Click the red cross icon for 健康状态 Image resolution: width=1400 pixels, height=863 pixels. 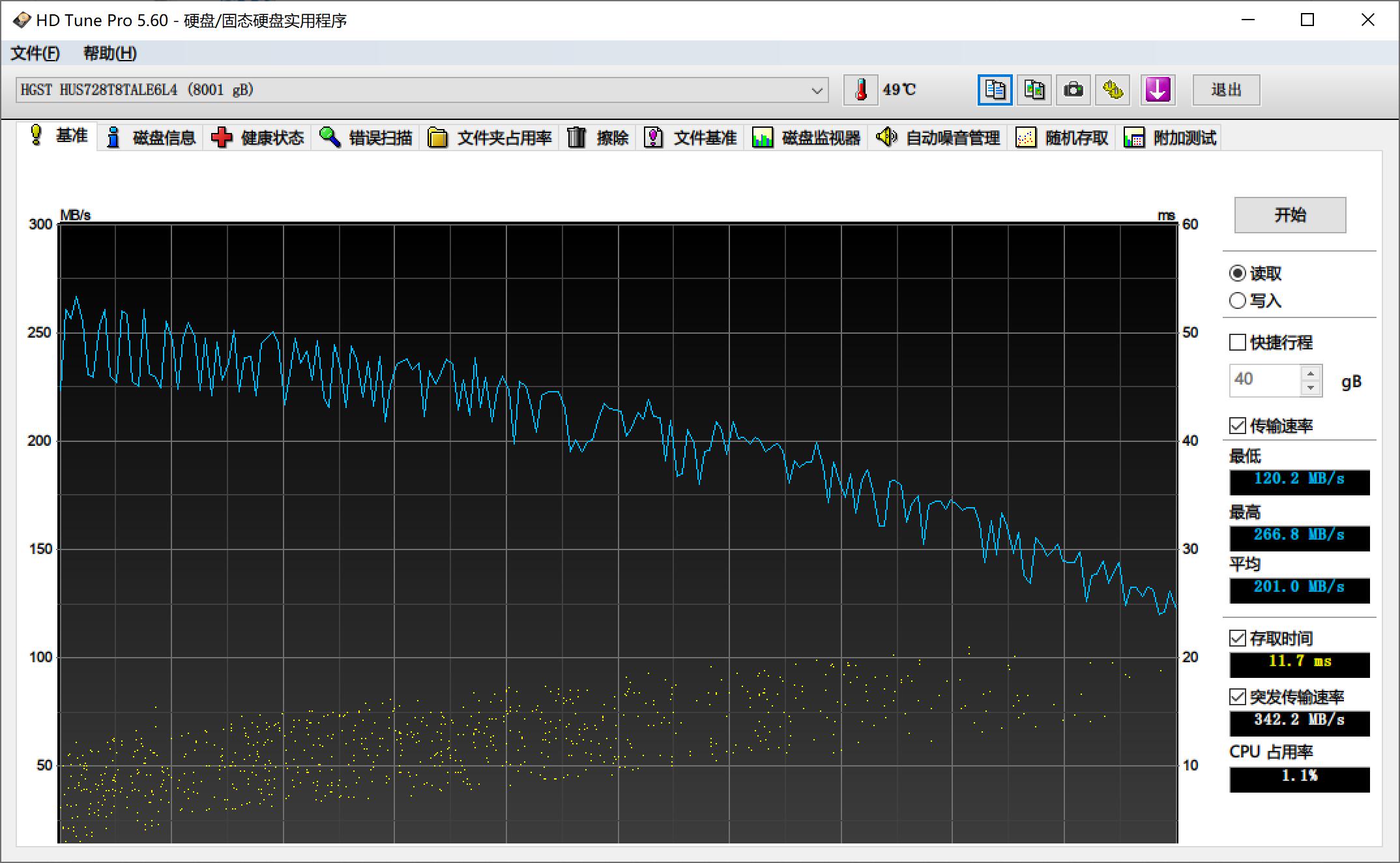222,138
